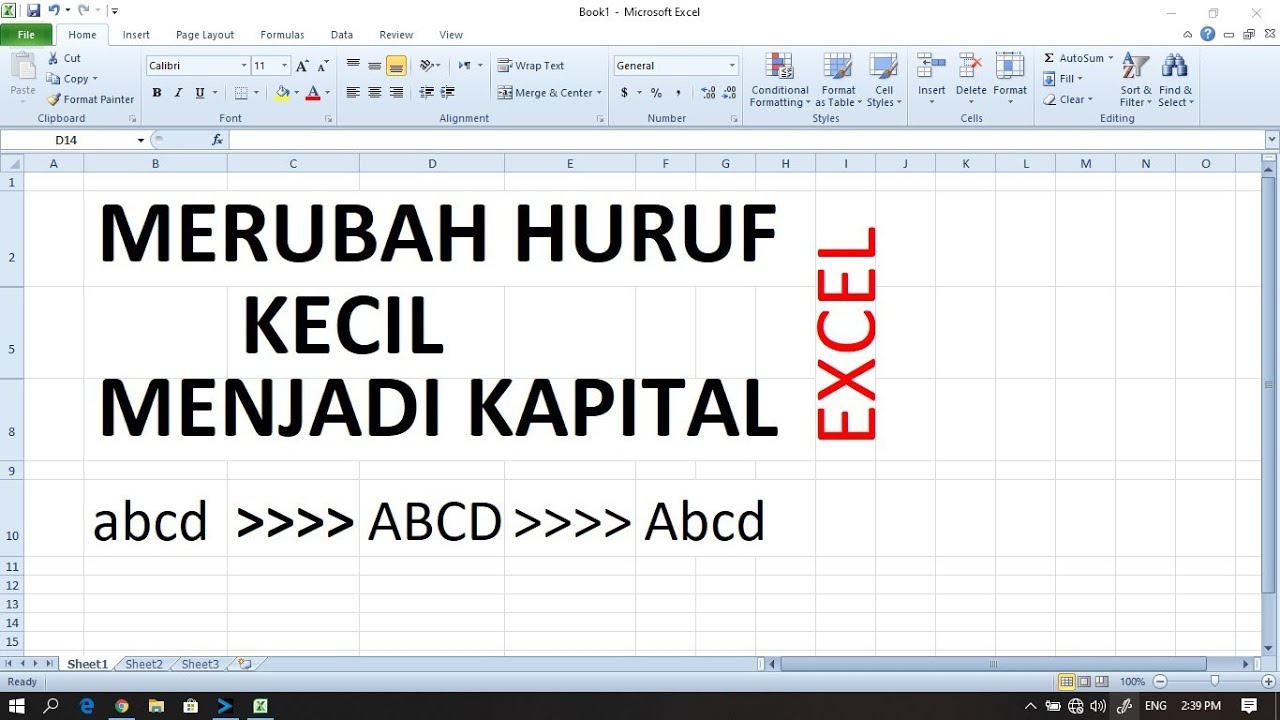Image resolution: width=1280 pixels, height=720 pixels.
Task: Increase font size with Grow Font icon
Action: tap(302, 66)
